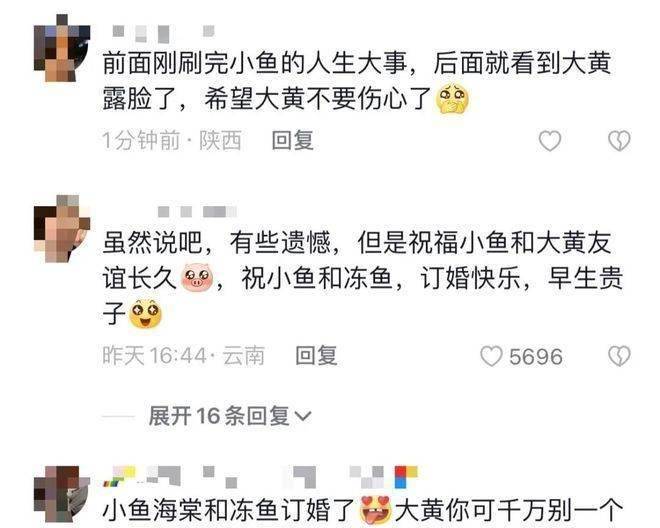This screenshot has width=660, height=528.
Task: Open first commenter's pixelated avatar
Action: tap(61, 48)
